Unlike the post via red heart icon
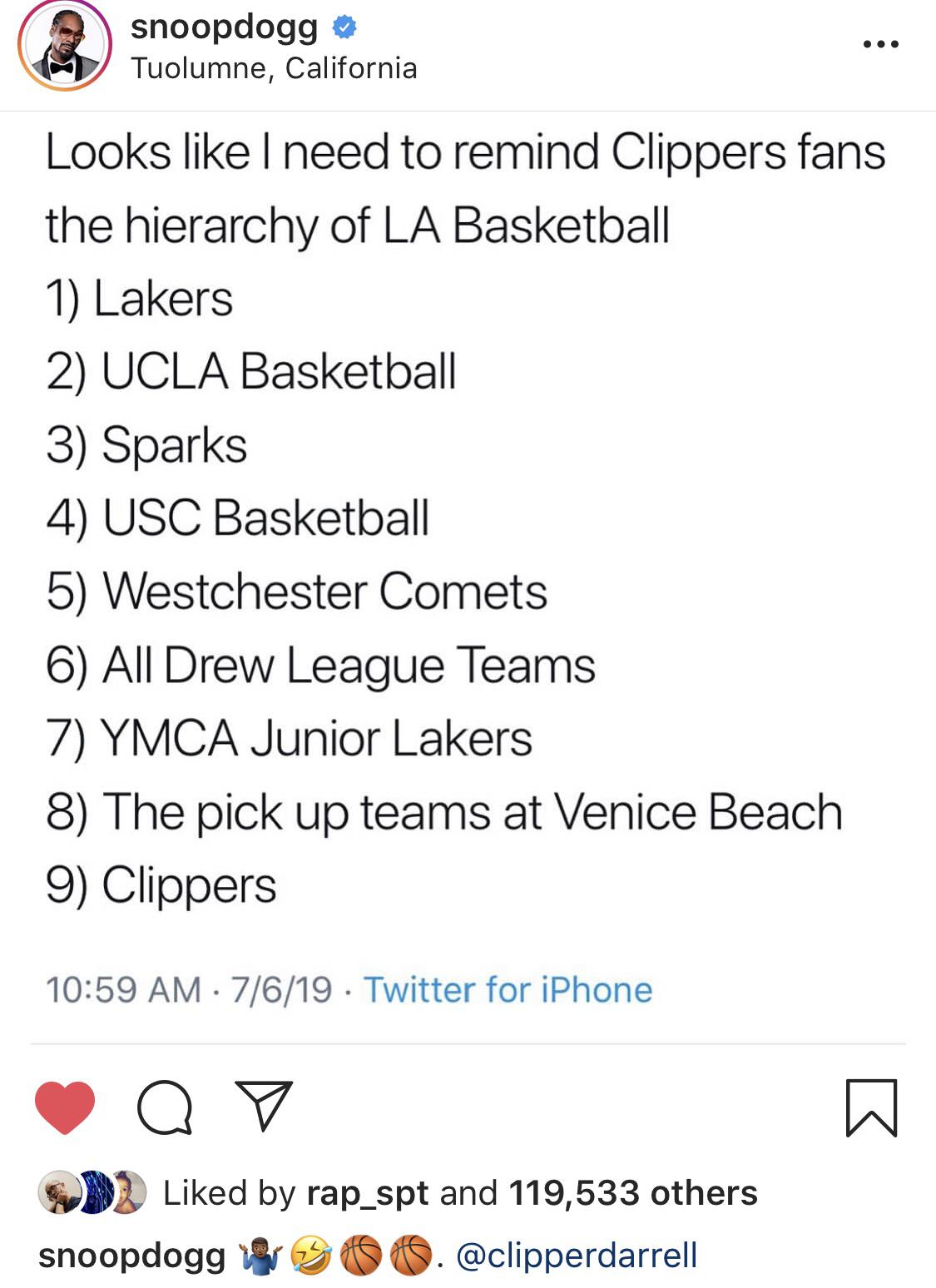The image size is (936, 1288). point(65,1107)
